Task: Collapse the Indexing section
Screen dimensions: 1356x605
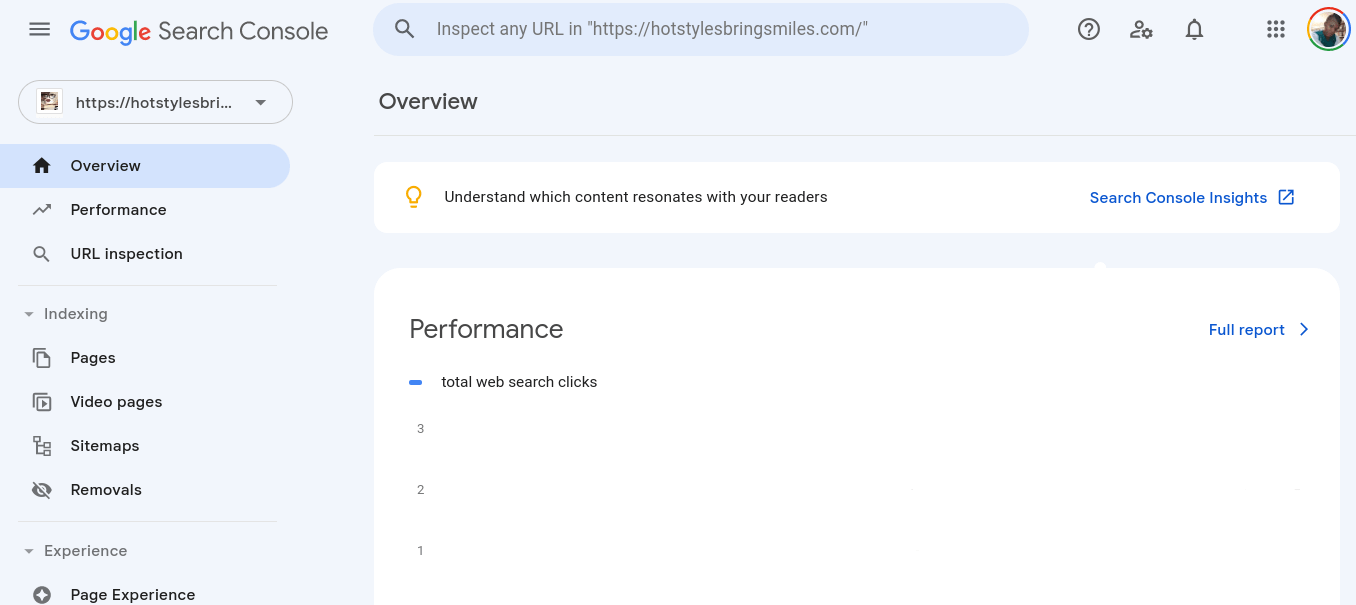Action: pos(28,313)
